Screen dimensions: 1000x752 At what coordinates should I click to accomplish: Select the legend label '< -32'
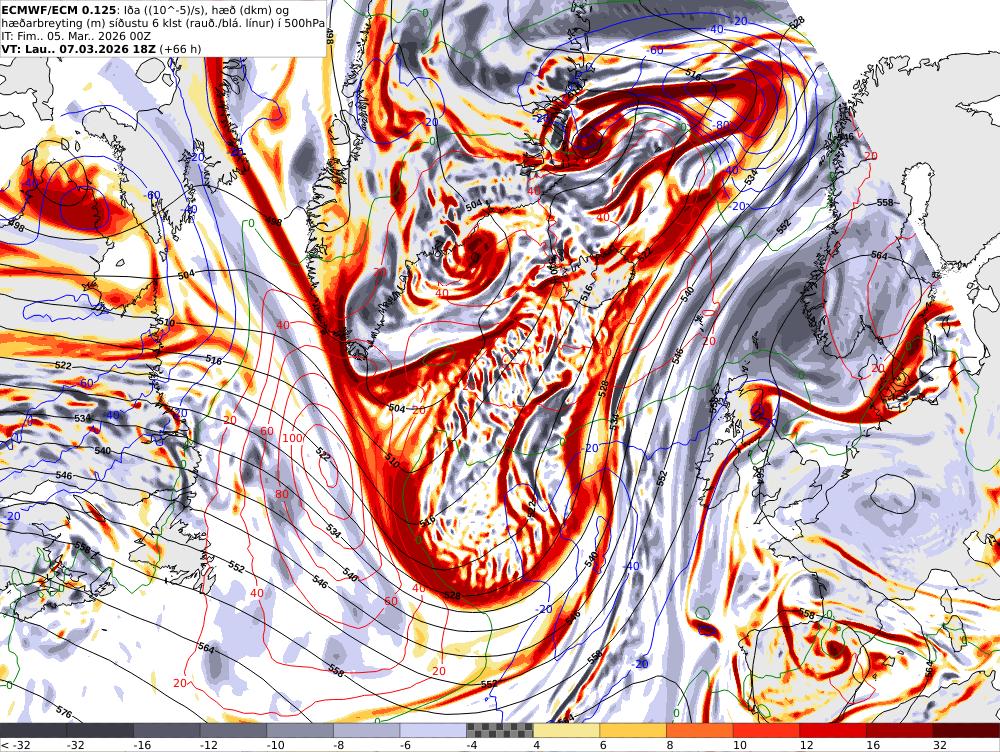pyautogui.click(x=16, y=745)
